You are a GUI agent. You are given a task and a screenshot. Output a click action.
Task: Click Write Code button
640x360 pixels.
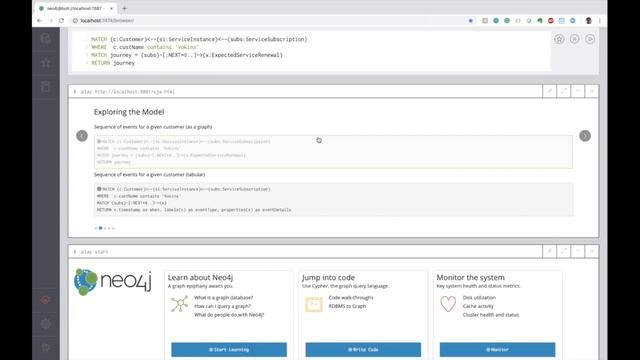[x=363, y=349]
